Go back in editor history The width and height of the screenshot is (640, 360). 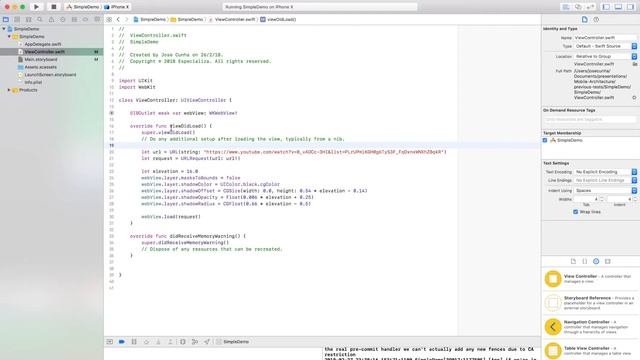(118, 19)
